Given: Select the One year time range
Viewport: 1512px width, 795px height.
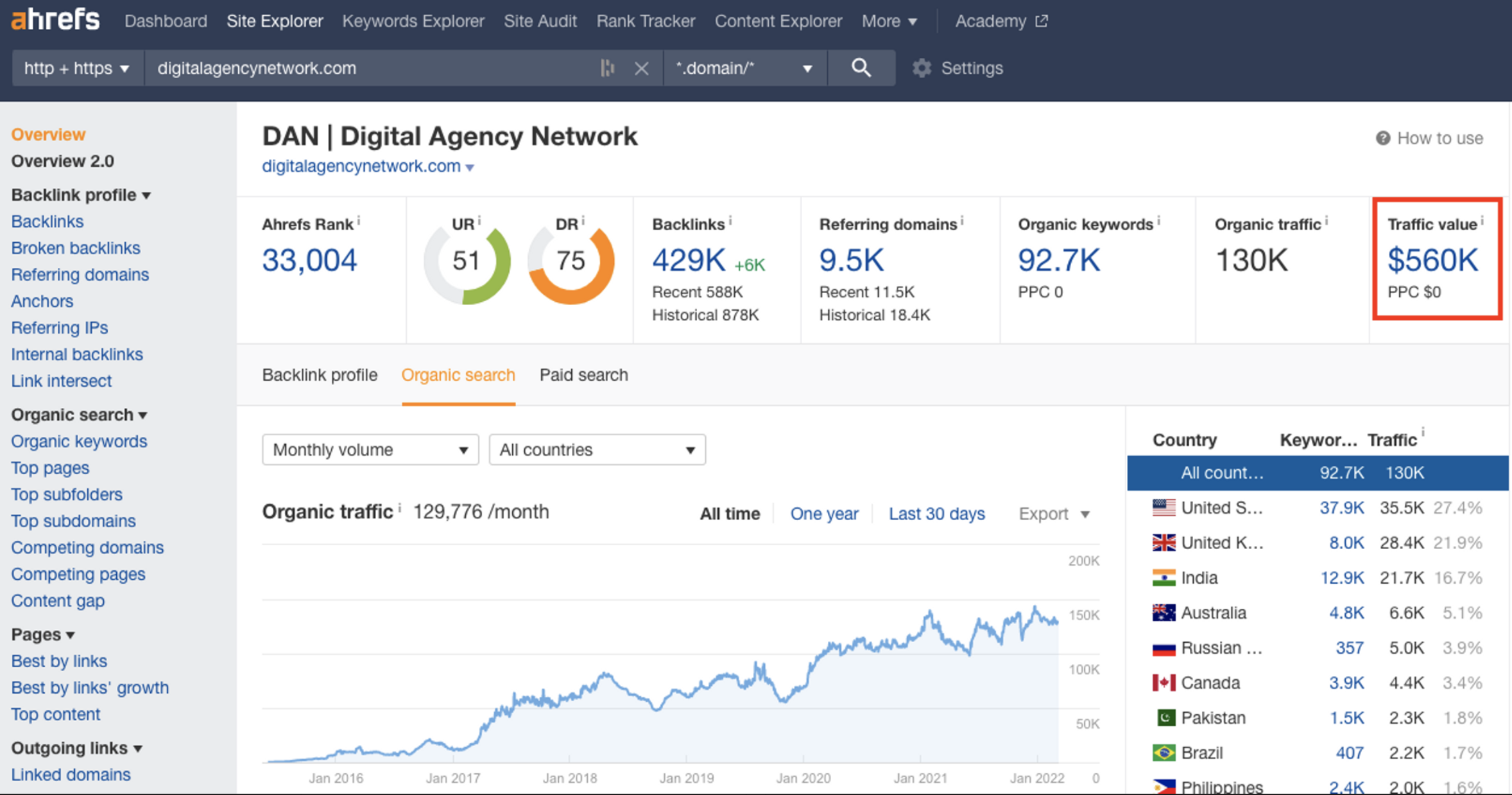Looking at the screenshot, I should (824, 514).
